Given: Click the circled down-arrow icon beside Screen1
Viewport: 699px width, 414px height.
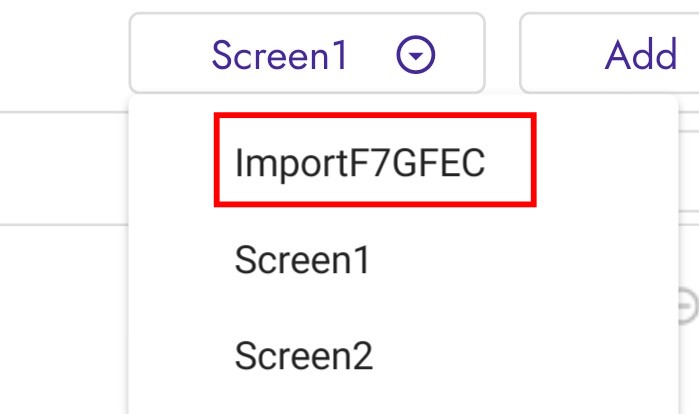Looking at the screenshot, I should (415, 56).
